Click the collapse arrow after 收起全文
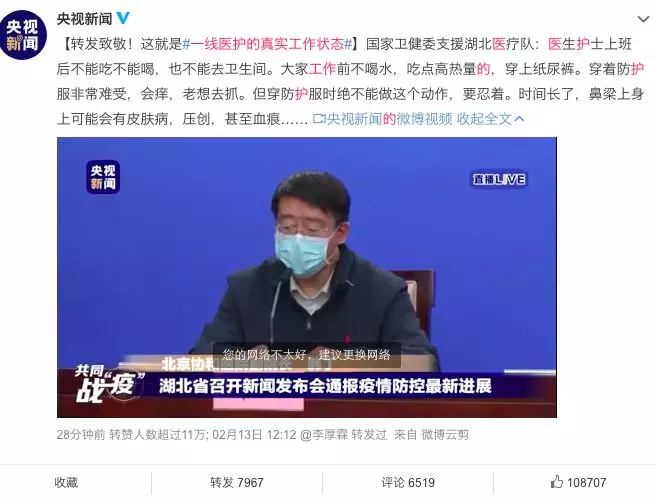 pyautogui.click(x=519, y=119)
